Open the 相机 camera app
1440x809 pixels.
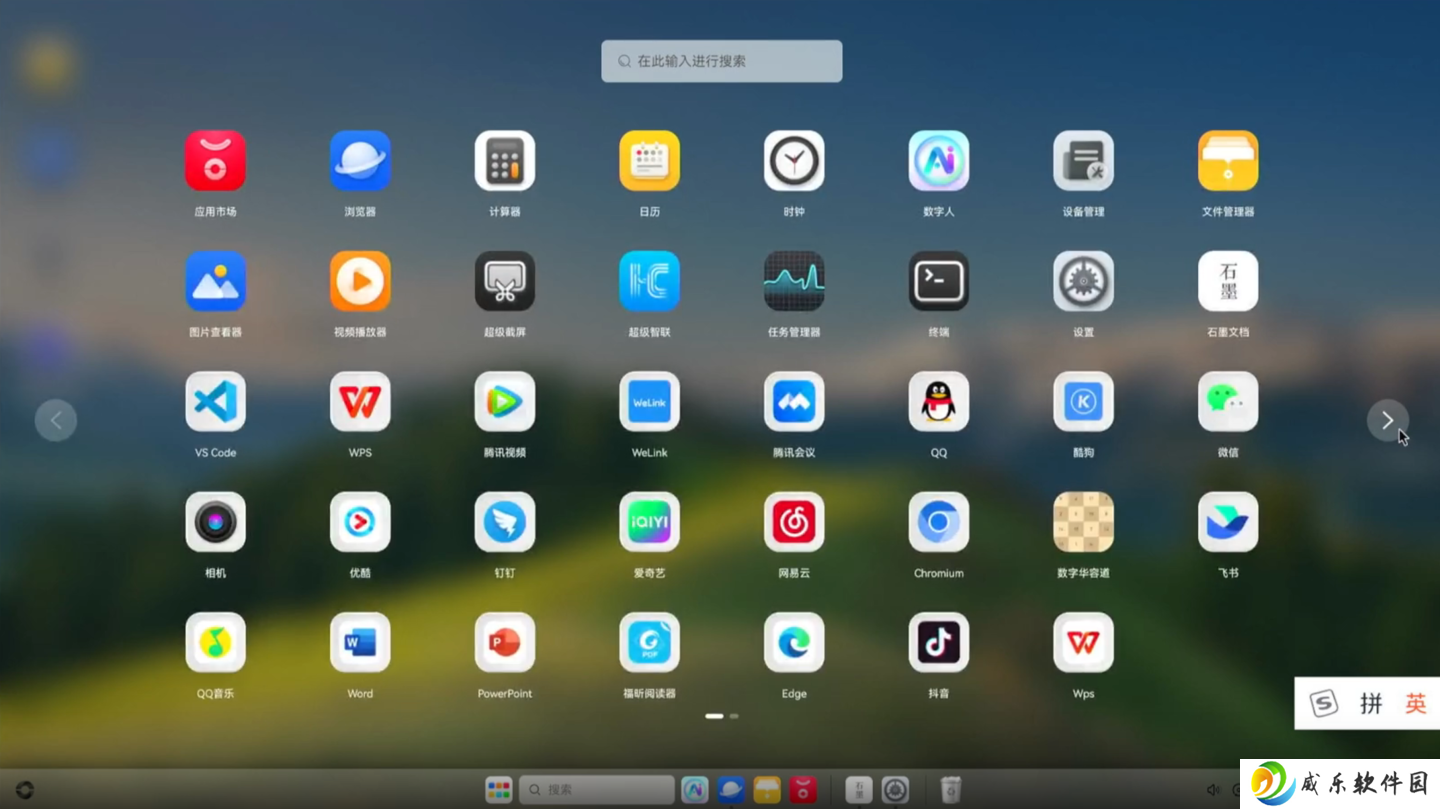[215, 522]
